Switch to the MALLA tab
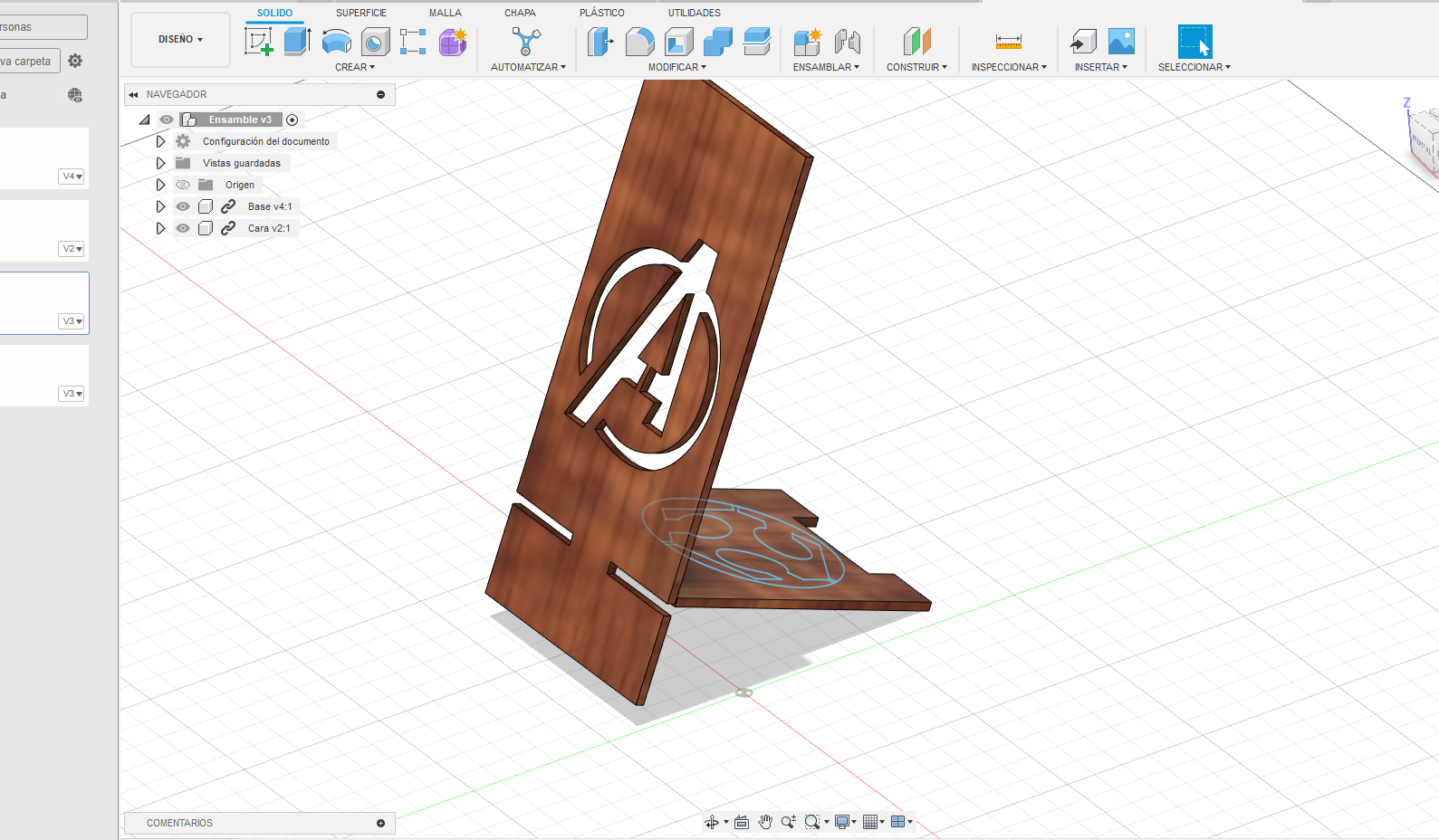Screen dimensions: 1439x840 (446, 13)
